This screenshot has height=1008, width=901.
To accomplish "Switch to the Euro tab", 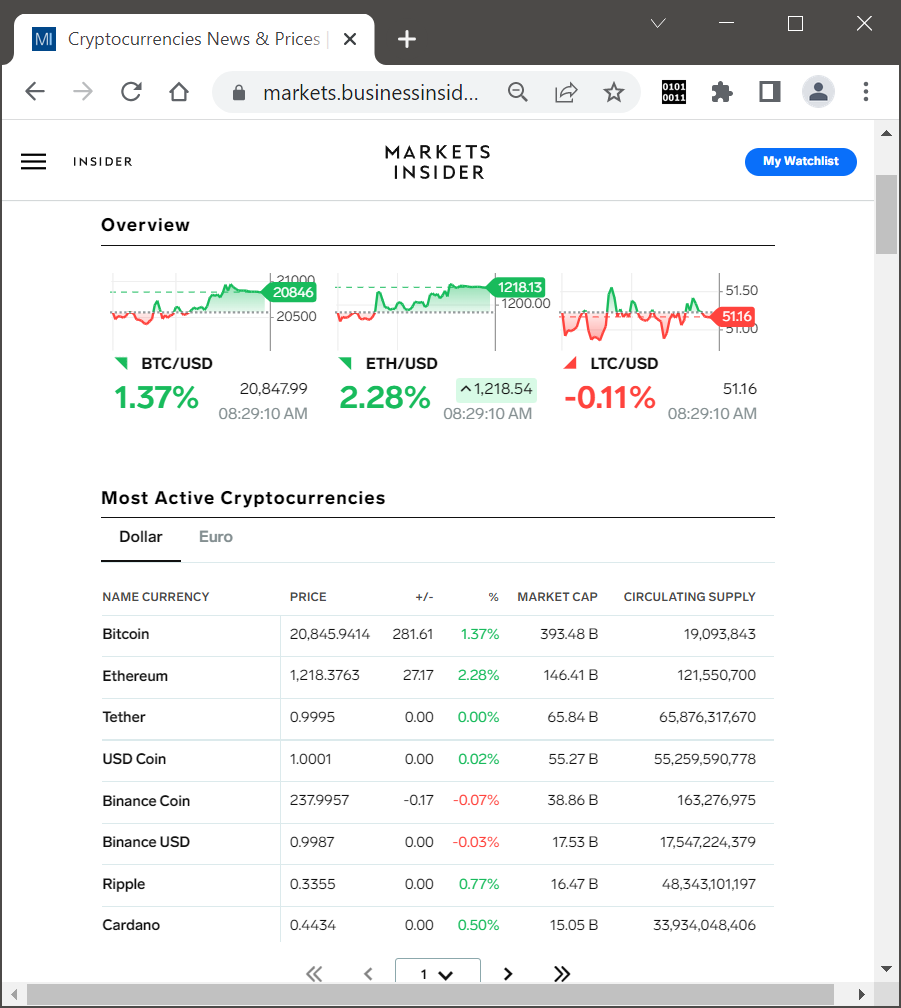I will [216, 537].
